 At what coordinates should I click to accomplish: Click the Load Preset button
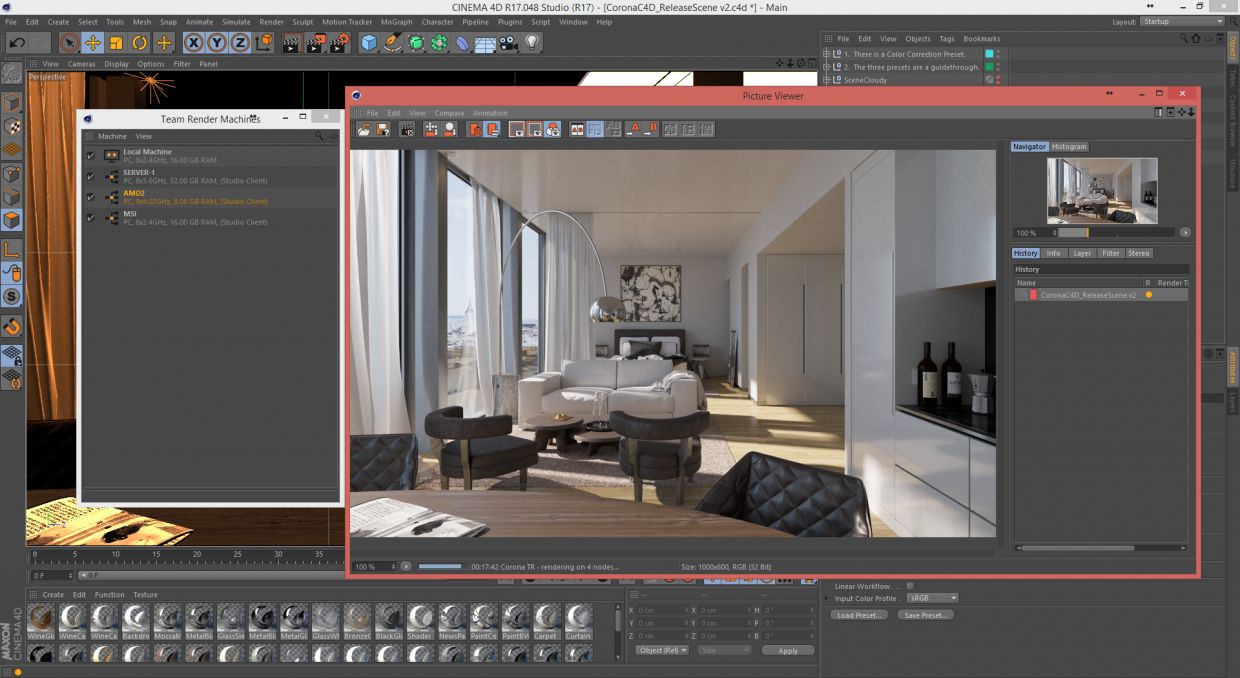pos(859,615)
